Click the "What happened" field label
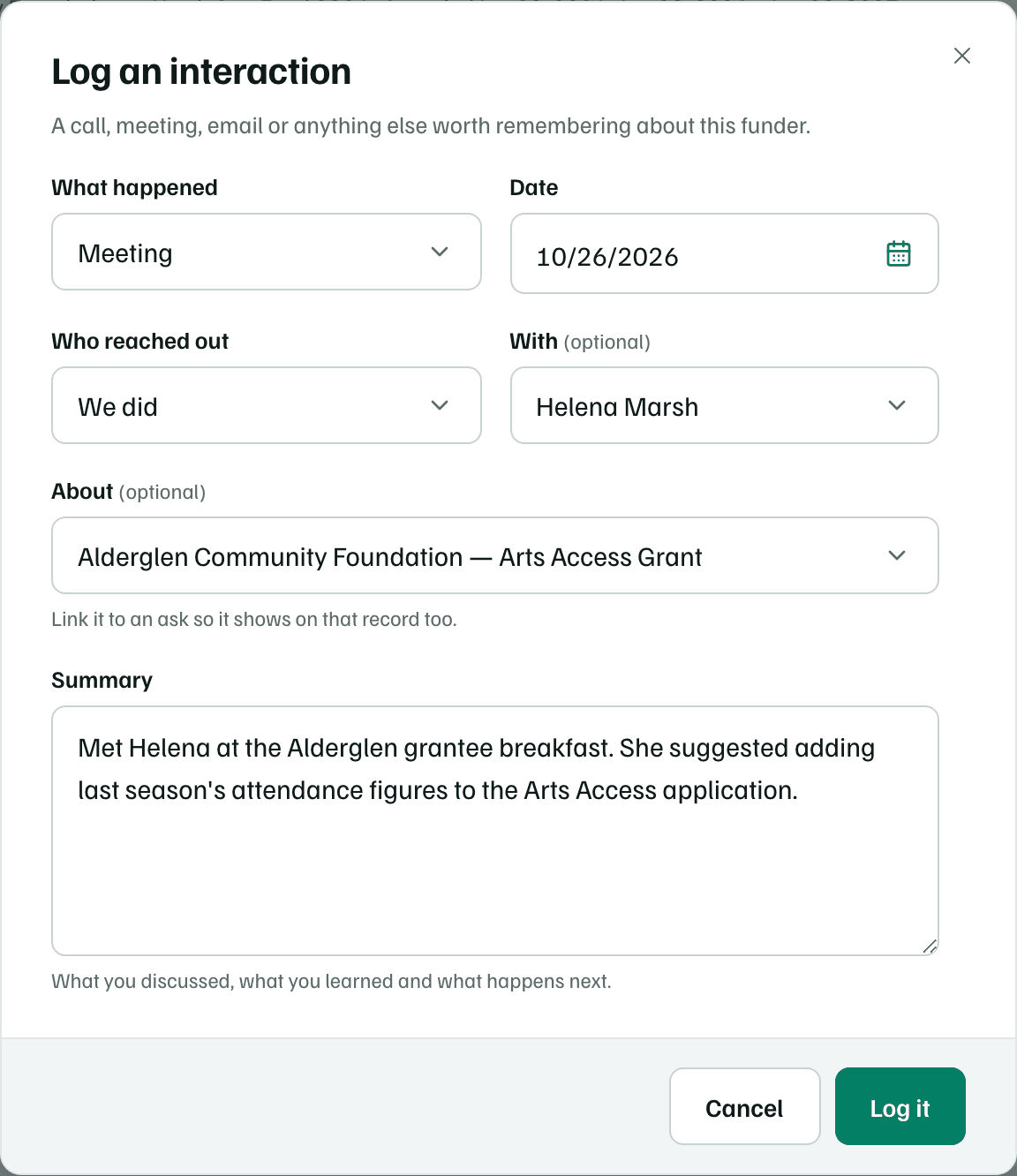The width and height of the screenshot is (1017, 1176). coord(134,187)
